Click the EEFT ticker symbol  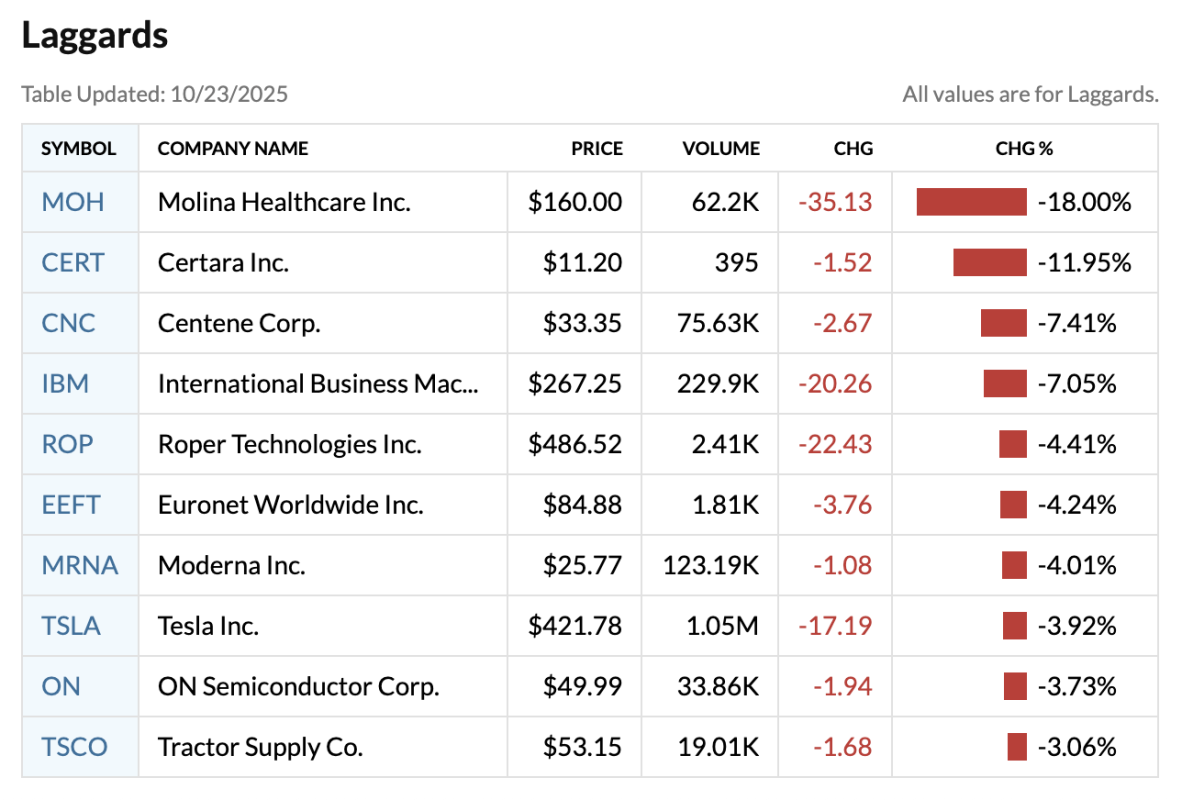(70, 505)
